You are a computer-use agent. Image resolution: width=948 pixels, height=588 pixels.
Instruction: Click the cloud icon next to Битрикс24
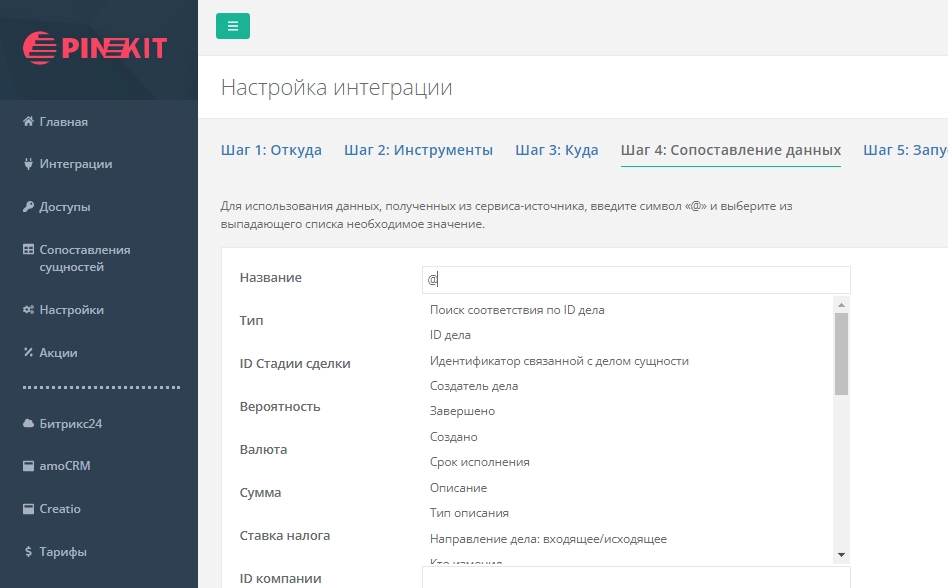point(30,423)
